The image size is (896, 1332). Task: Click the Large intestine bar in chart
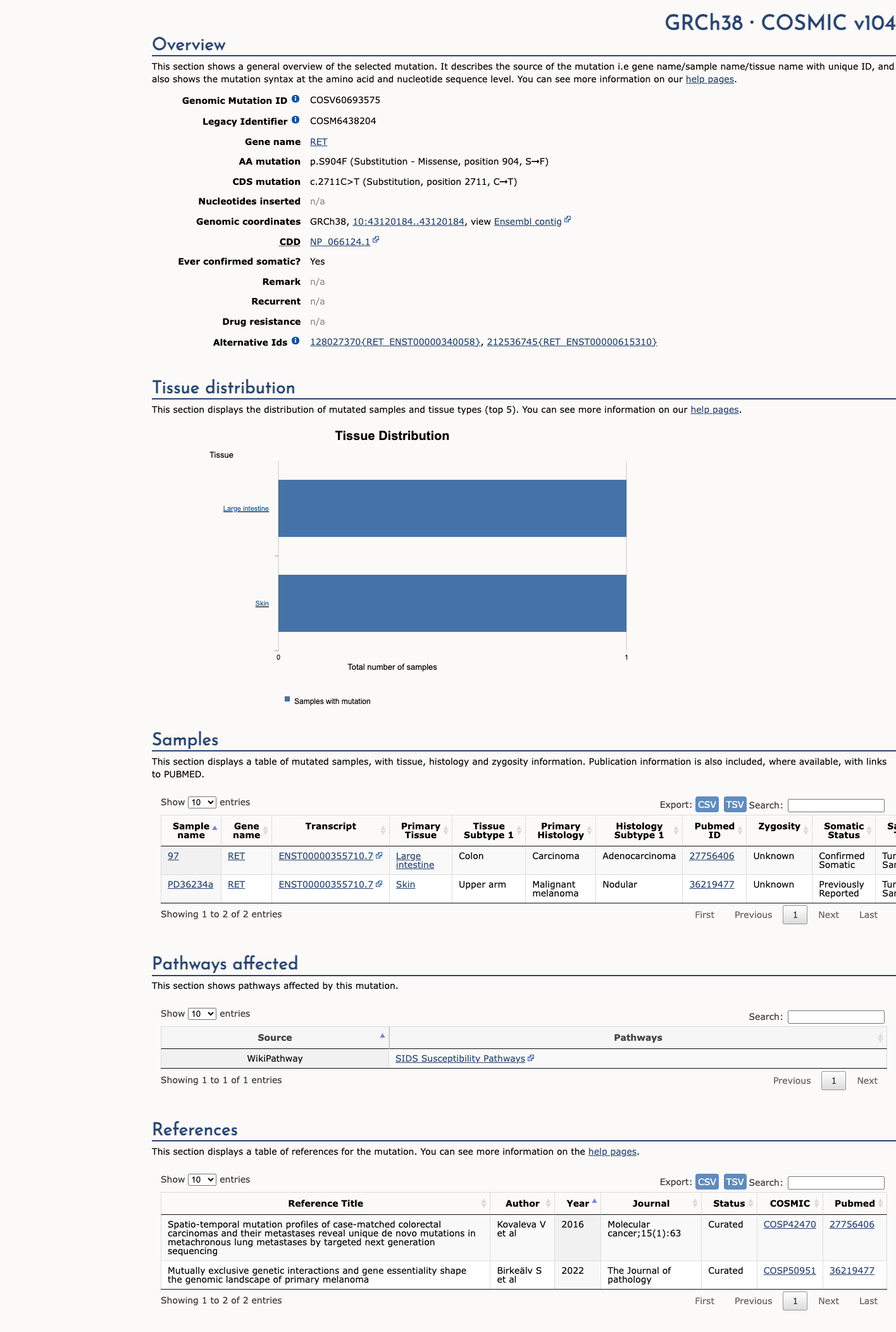[452, 508]
